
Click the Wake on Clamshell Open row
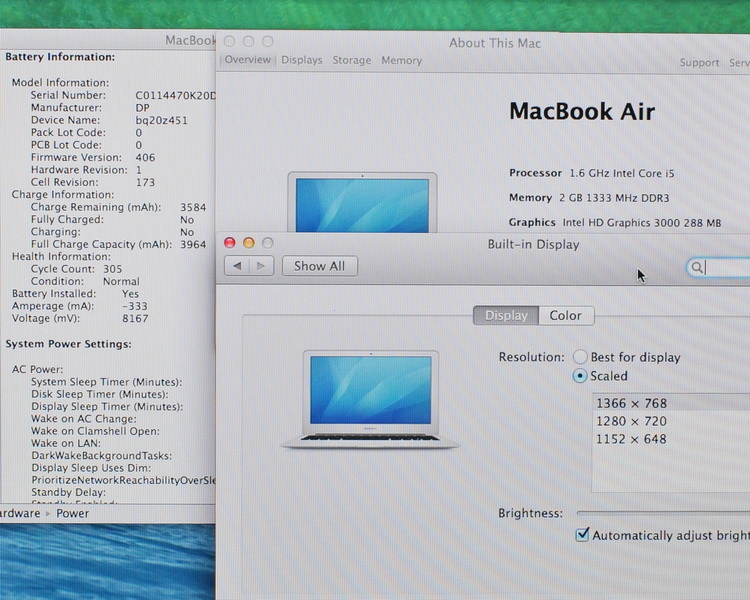95,431
